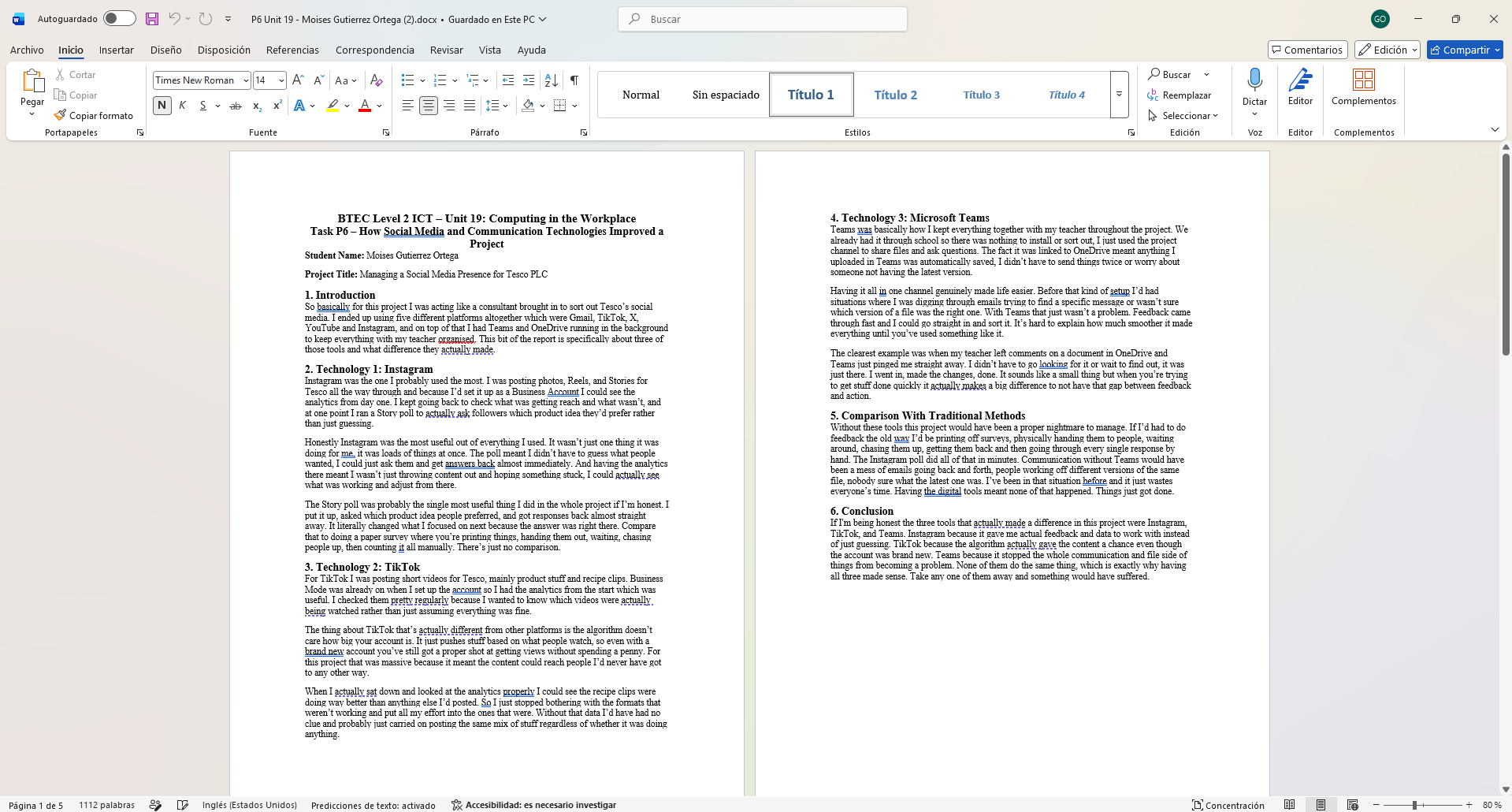Apply a bulleted list

click(x=407, y=80)
